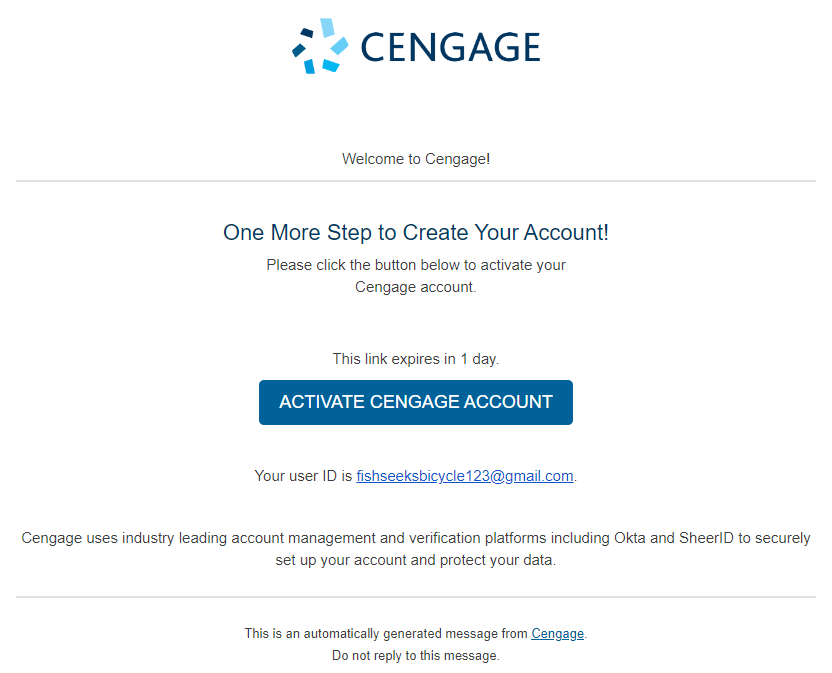
Task: Click the horizontal divider below the welcome text
Action: [415, 181]
